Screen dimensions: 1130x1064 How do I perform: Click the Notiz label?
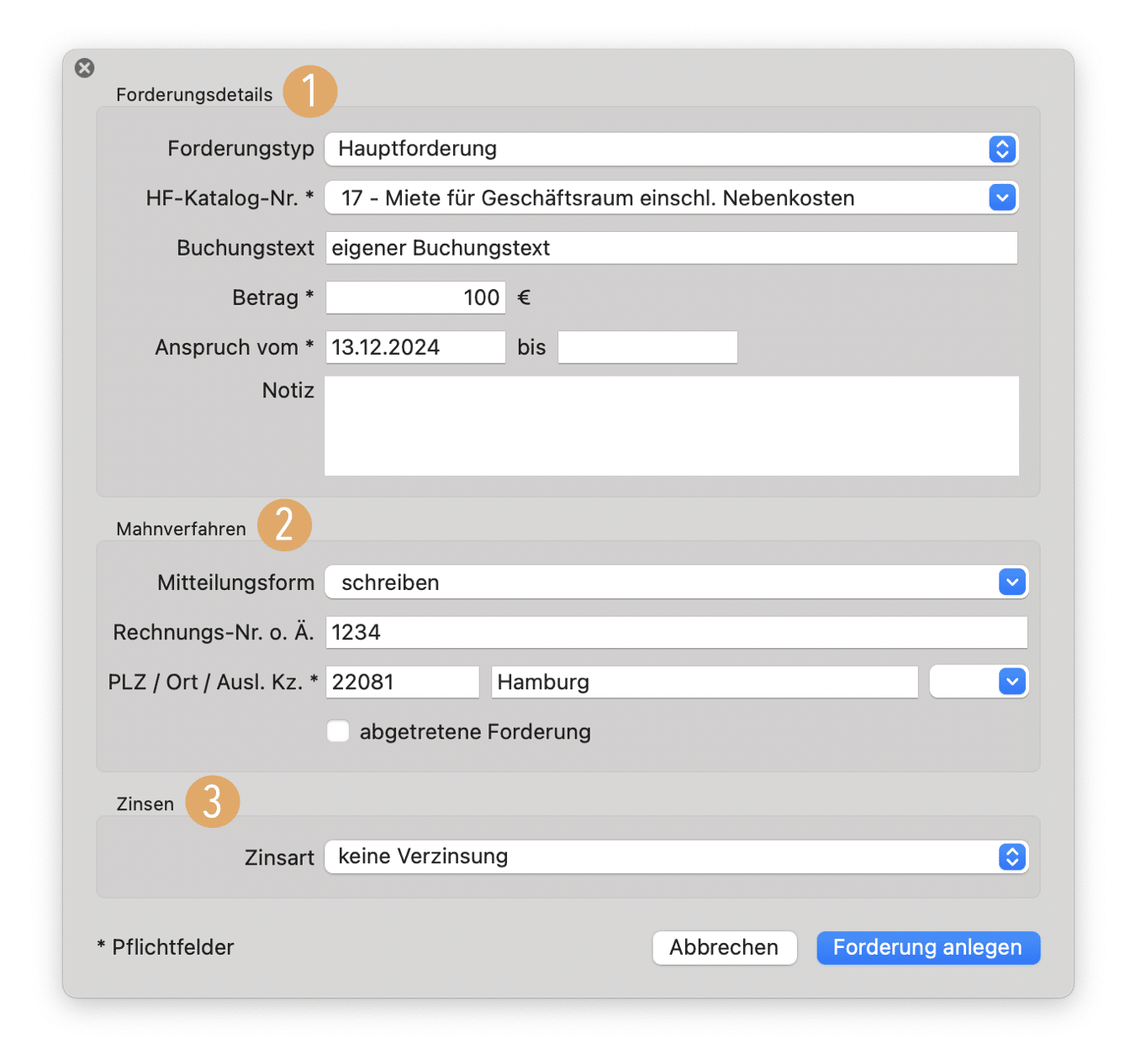click(288, 391)
